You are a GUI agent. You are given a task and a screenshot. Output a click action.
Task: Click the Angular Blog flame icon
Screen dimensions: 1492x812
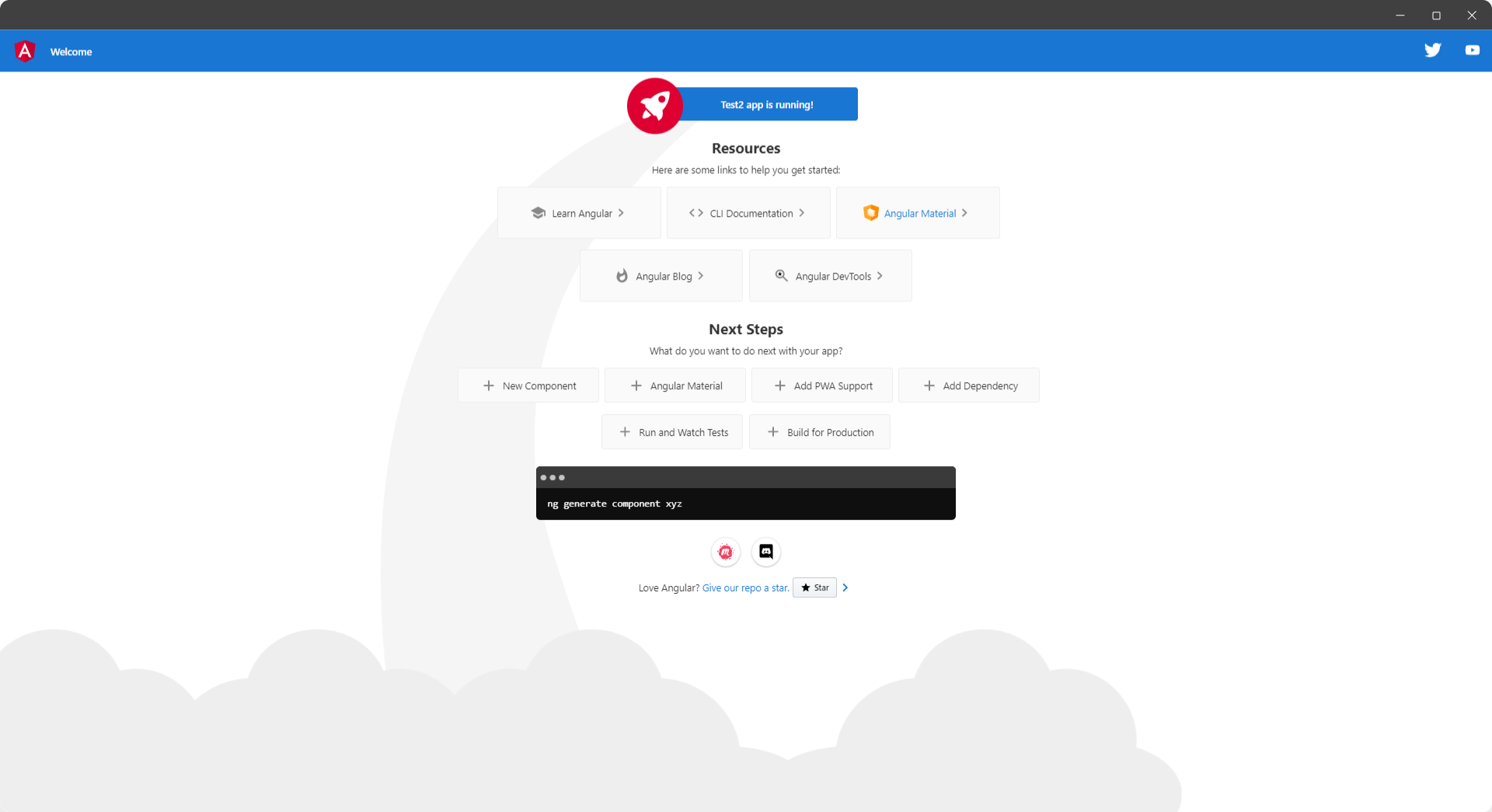[x=622, y=276]
